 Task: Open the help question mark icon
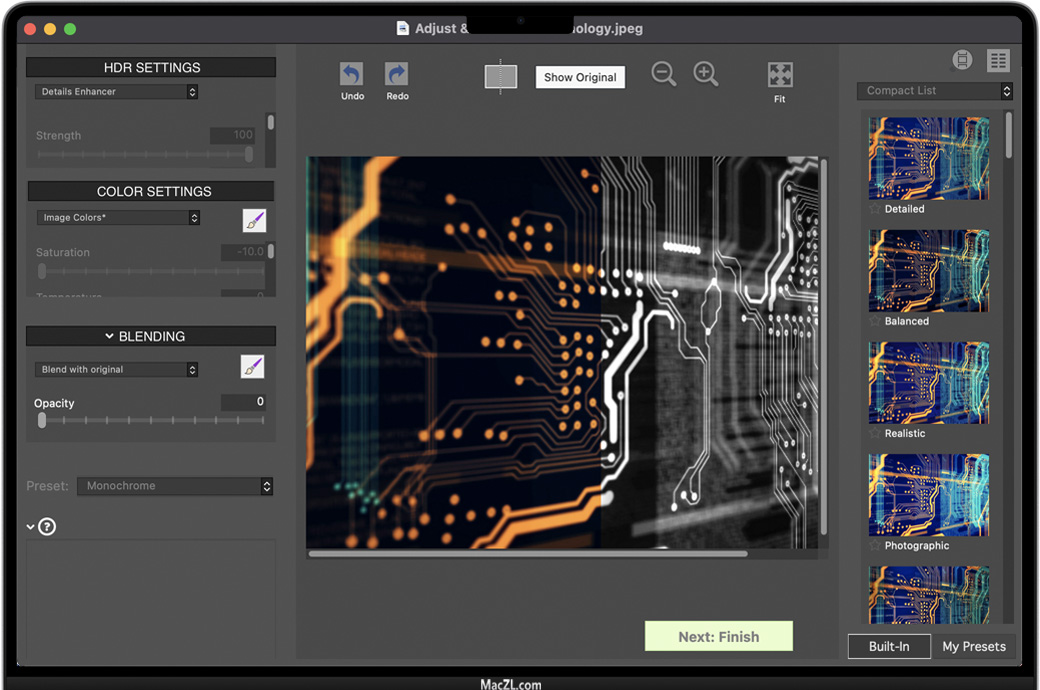pyautogui.click(x=47, y=527)
